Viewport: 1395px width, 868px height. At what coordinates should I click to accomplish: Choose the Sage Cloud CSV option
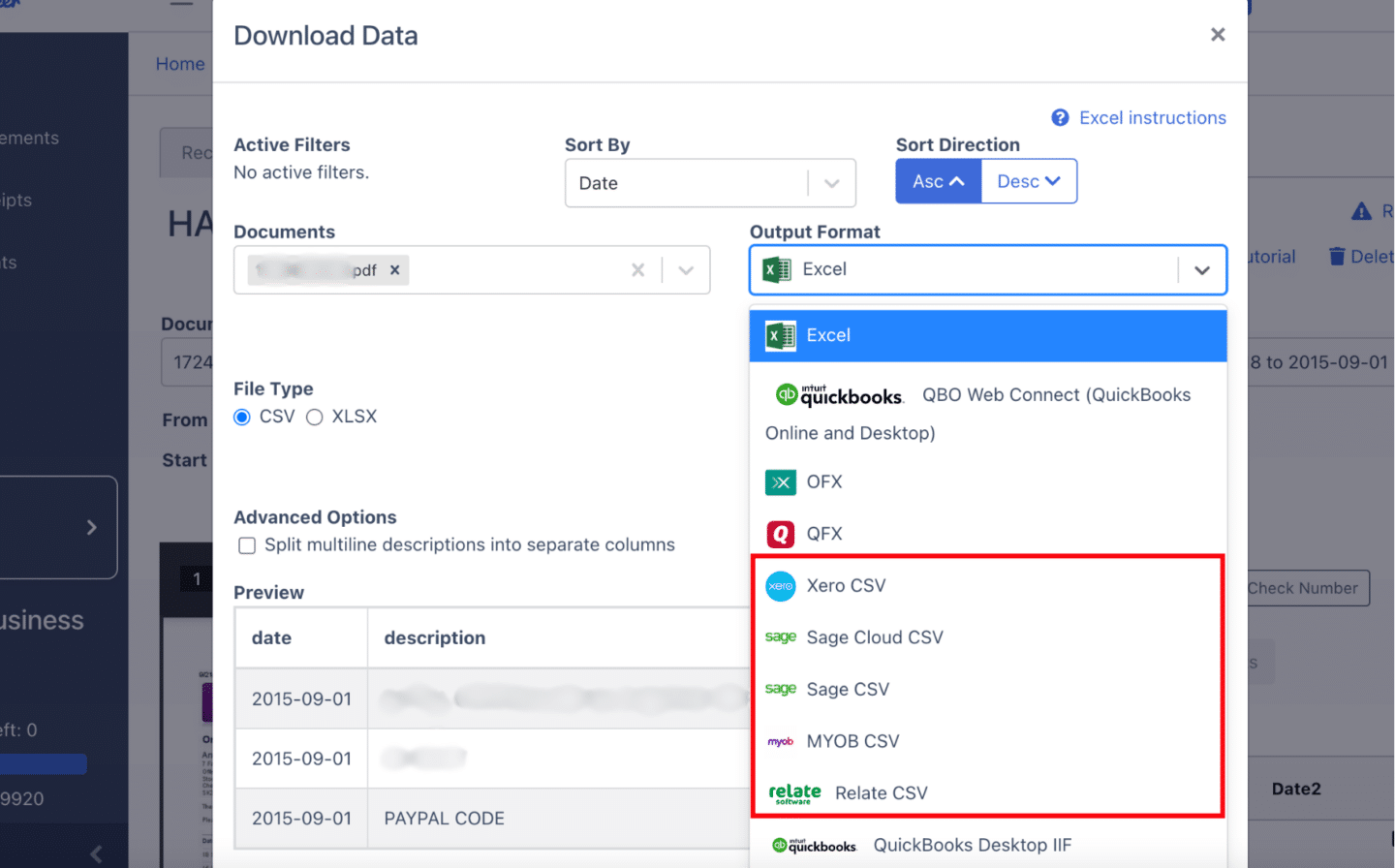[988, 637]
